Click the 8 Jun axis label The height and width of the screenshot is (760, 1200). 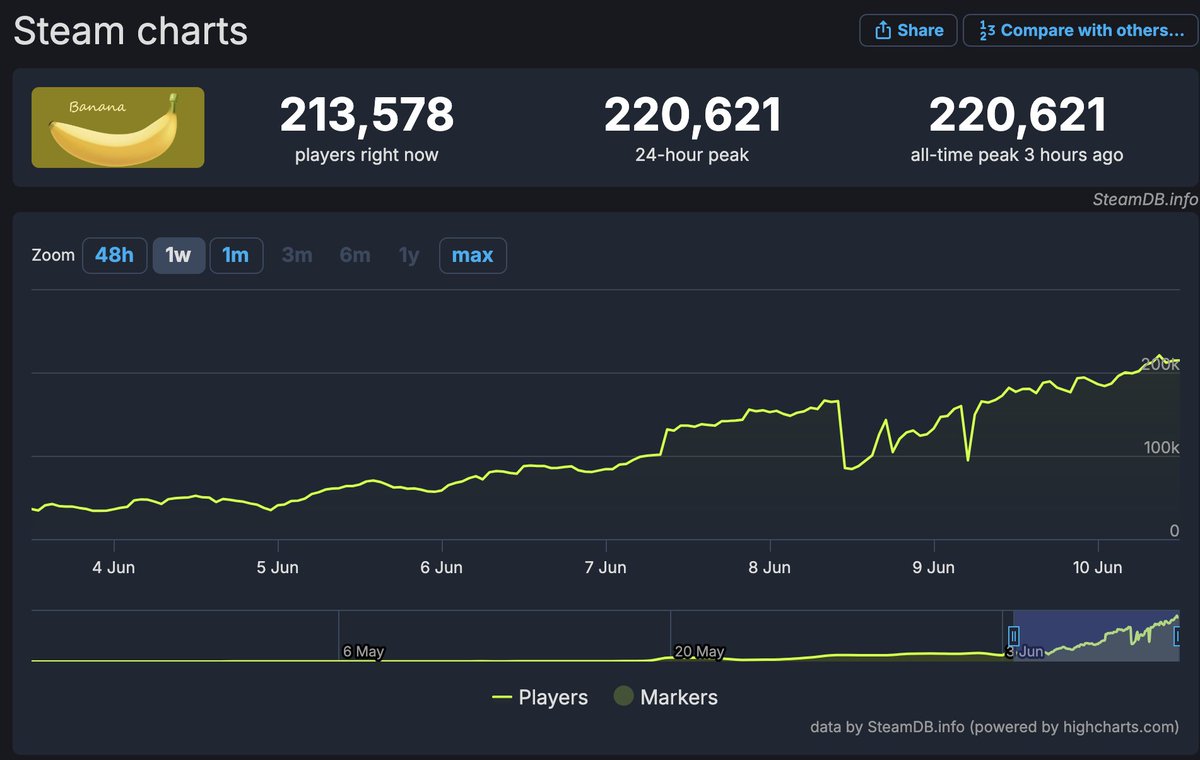tap(770, 567)
